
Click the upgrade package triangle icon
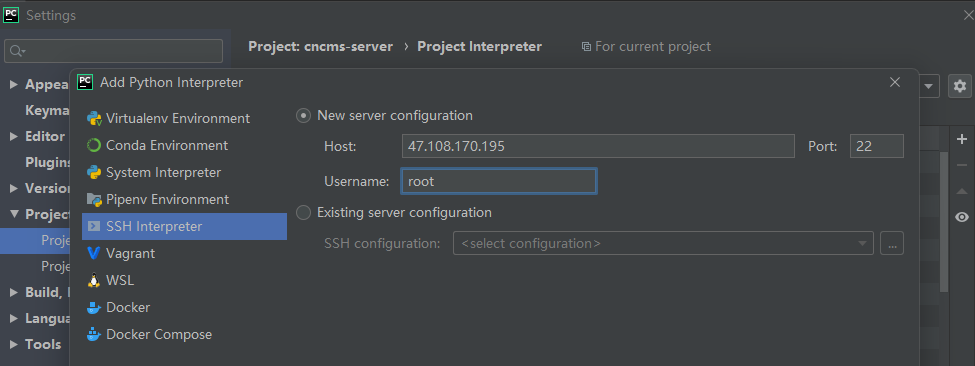click(962, 191)
